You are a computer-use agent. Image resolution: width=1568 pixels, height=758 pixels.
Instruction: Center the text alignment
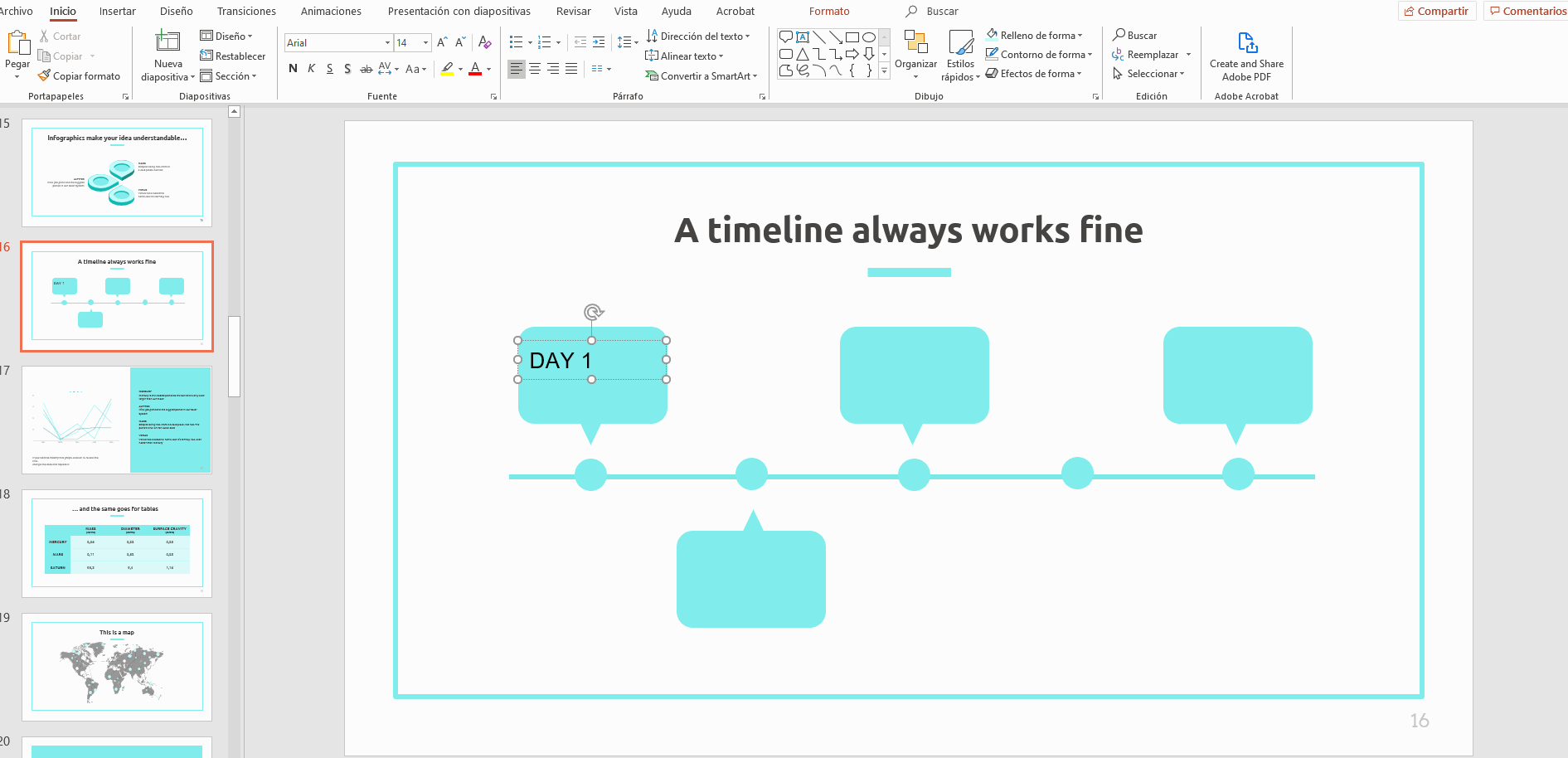[x=535, y=69]
